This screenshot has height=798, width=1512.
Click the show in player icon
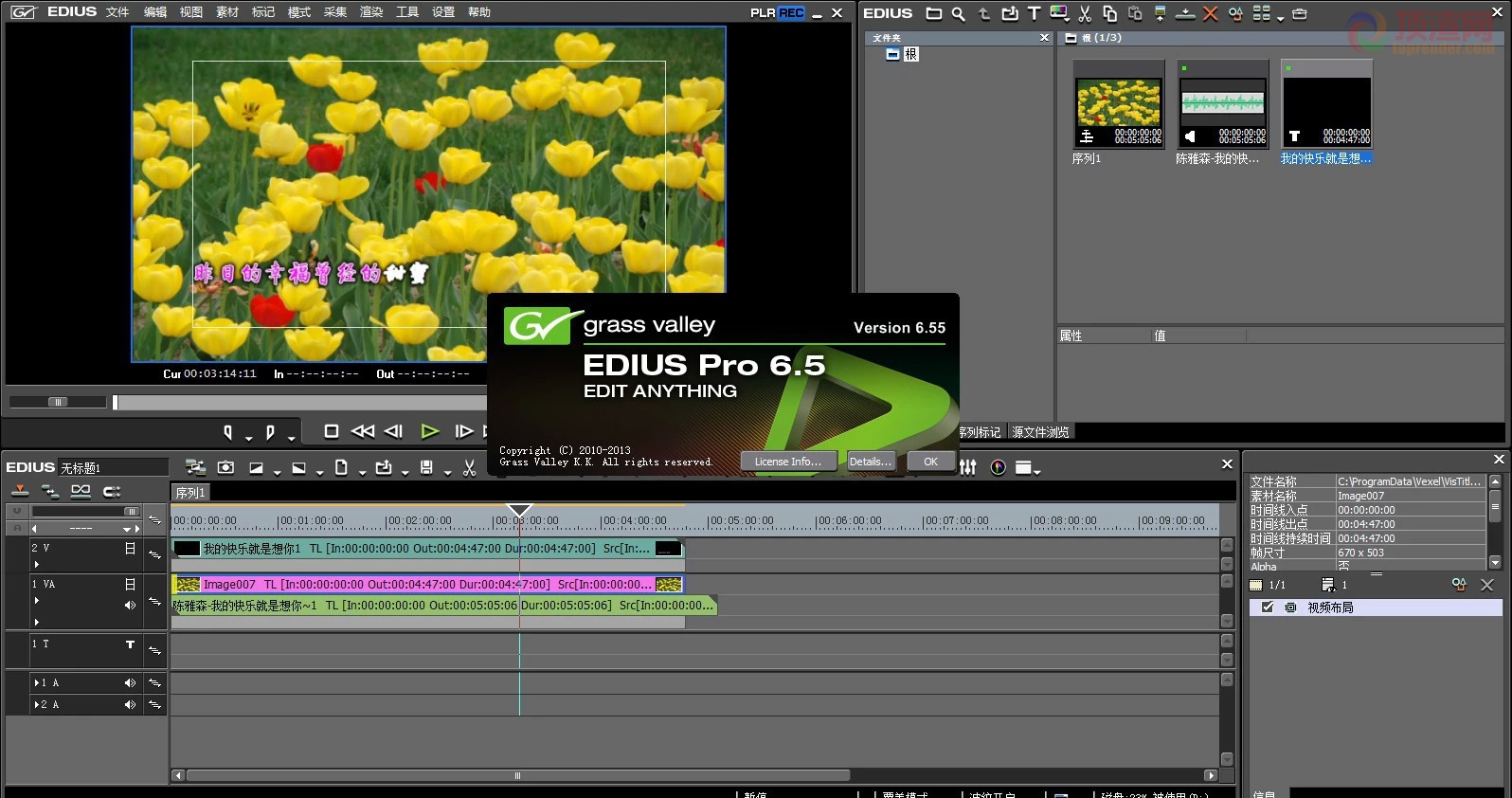pos(1160,13)
